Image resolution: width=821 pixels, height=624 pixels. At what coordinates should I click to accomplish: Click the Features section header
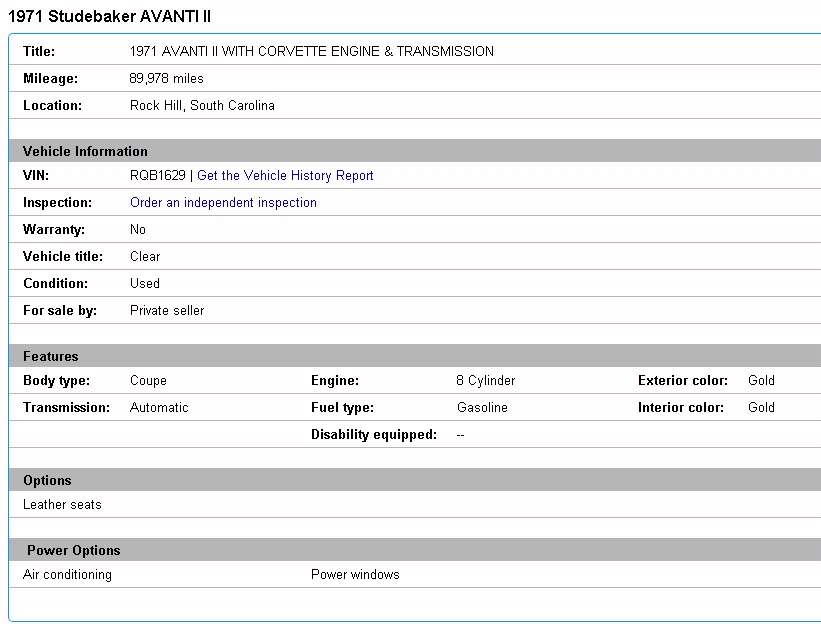[x=50, y=357]
